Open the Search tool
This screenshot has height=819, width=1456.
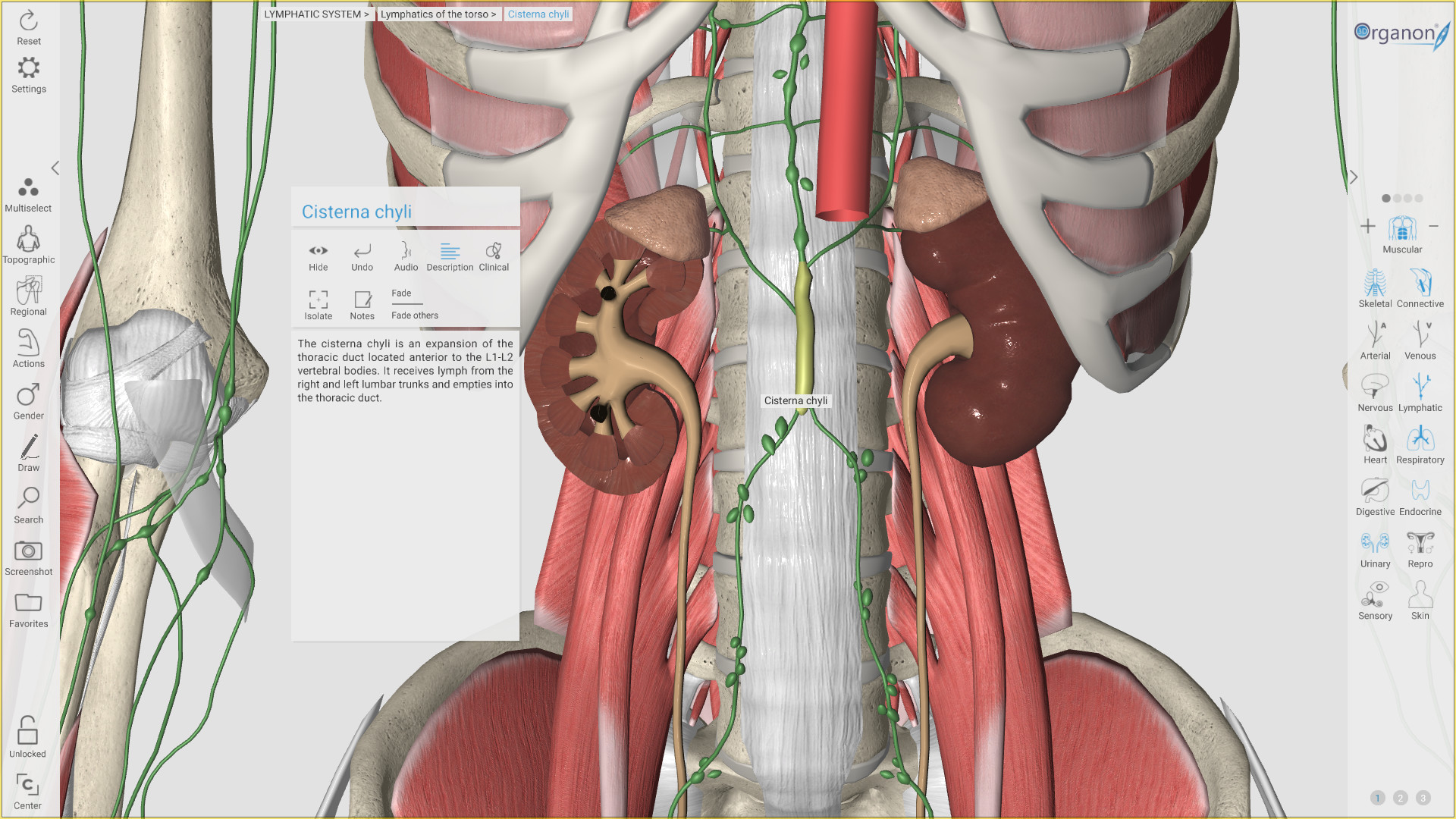pos(28,504)
